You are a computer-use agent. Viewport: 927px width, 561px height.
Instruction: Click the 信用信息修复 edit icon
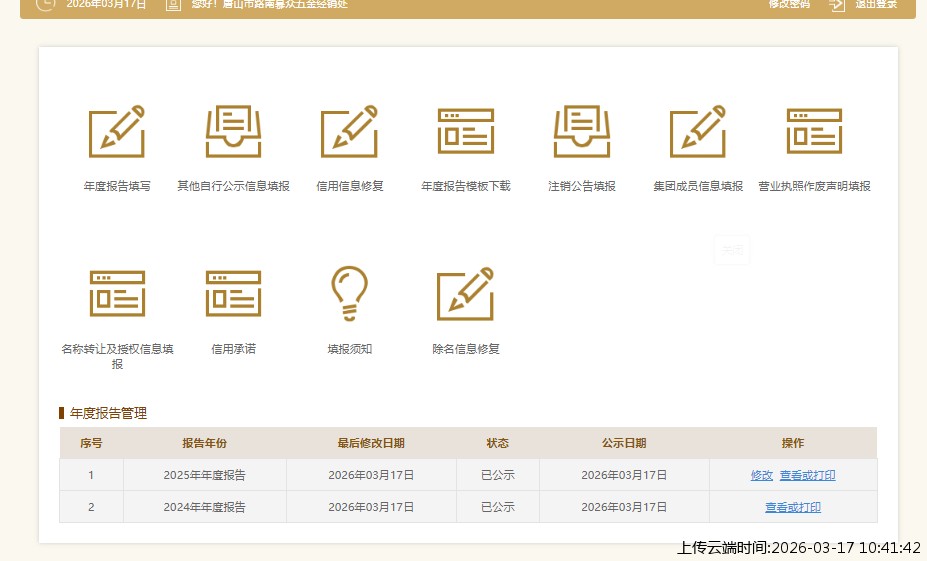(x=349, y=131)
